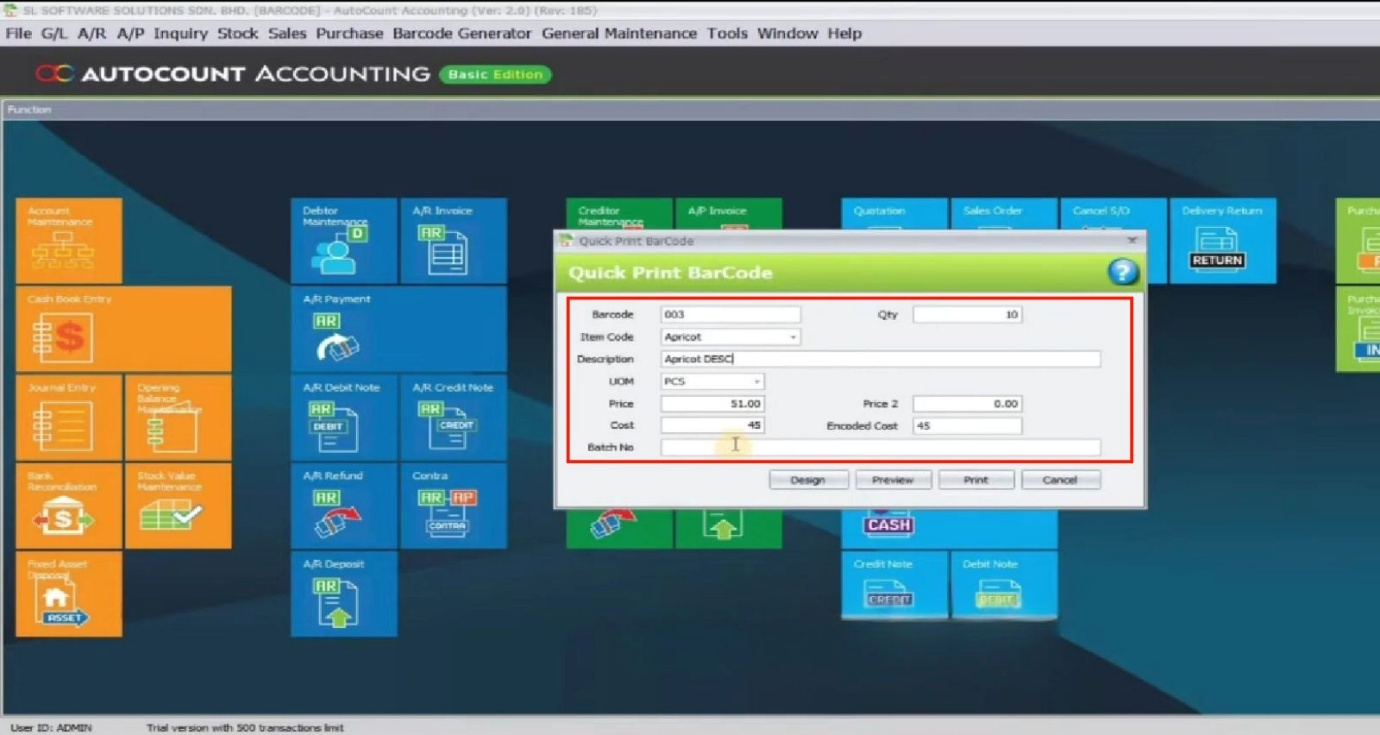Click the Preview button
This screenshot has width=1380, height=735.
tap(892, 480)
